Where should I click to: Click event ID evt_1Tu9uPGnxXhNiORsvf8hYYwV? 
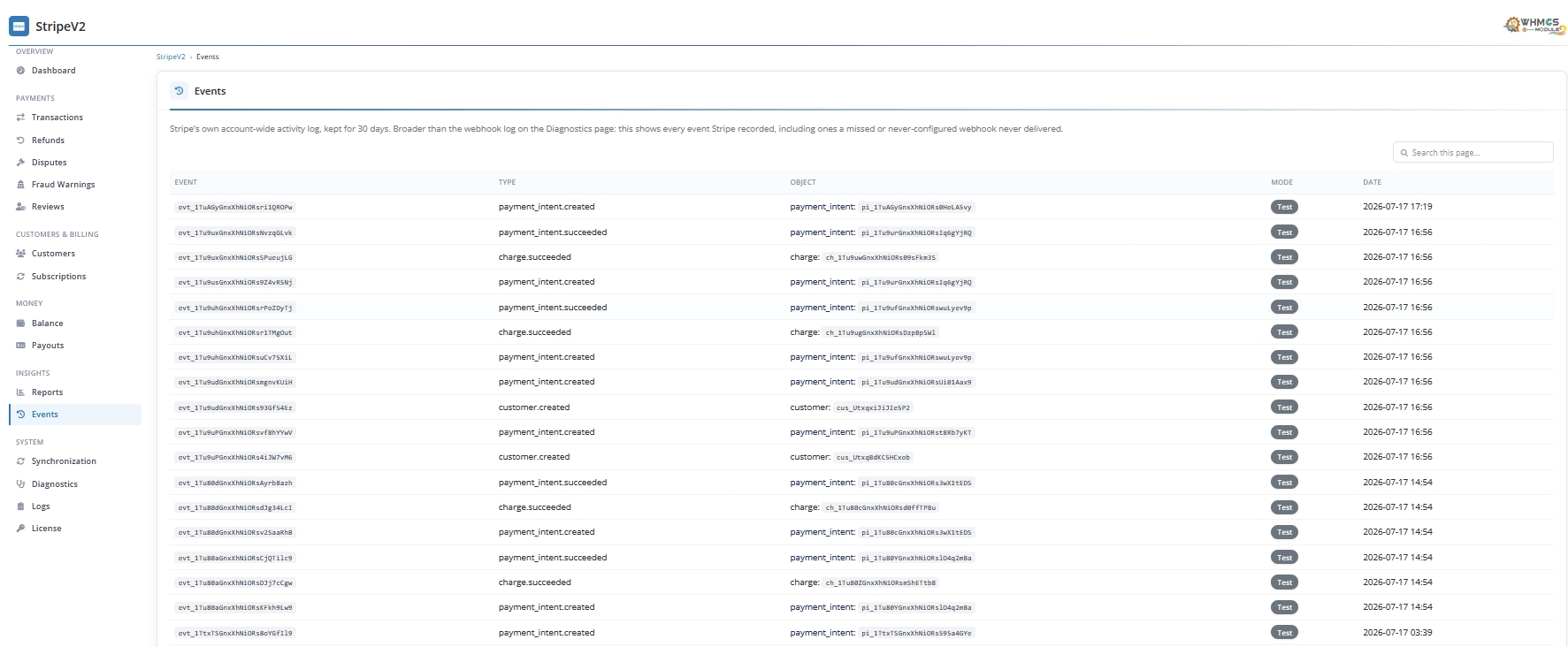(235, 432)
